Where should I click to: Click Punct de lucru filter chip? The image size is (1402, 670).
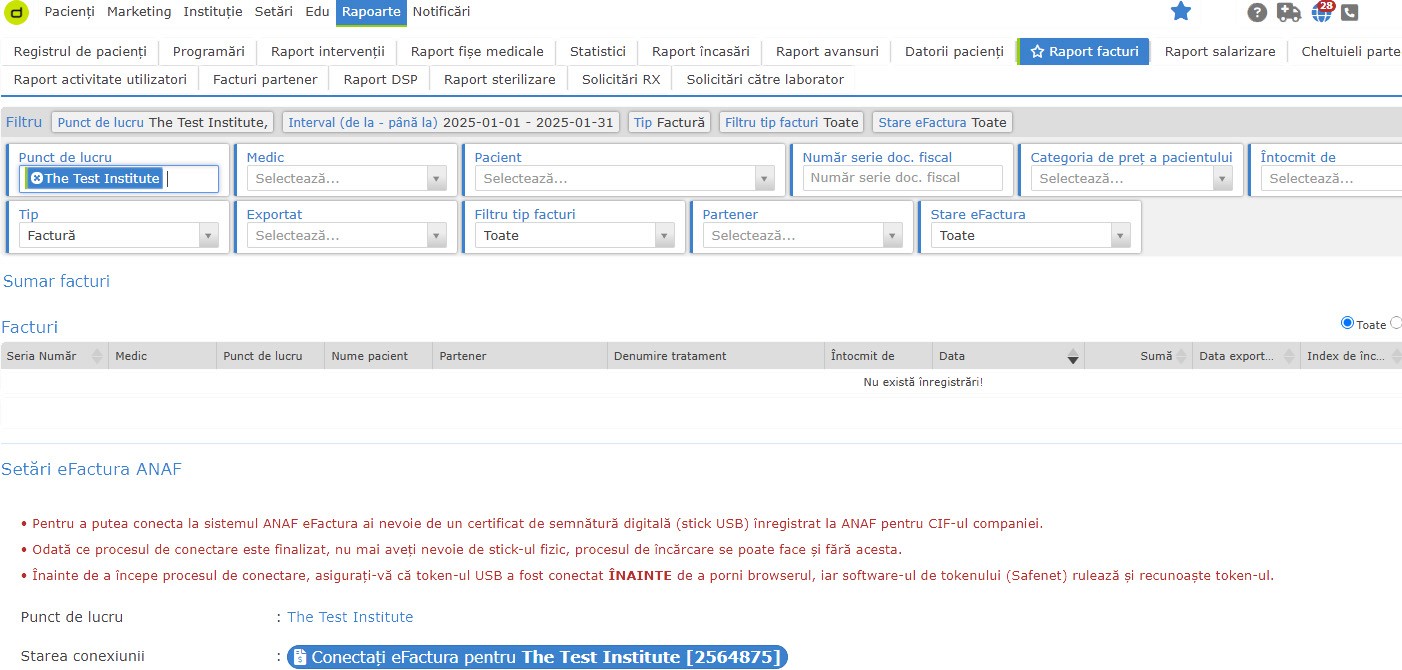pyautogui.click(x=163, y=122)
